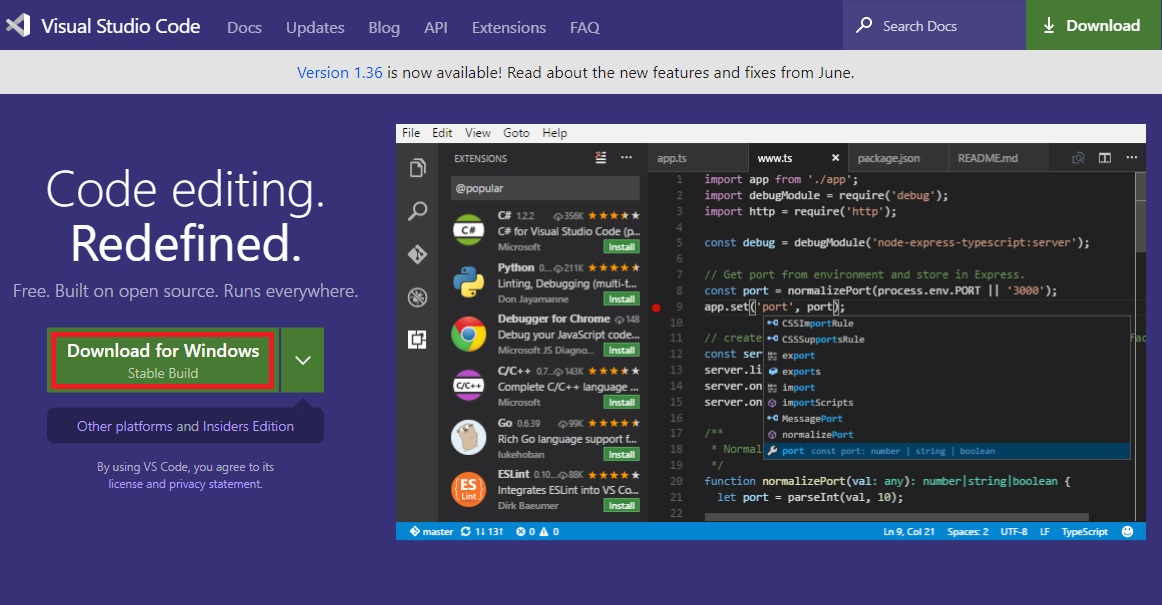
Task: Click the Go extension gopher icon
Action: pyautogui.click(x=468, y=437)
